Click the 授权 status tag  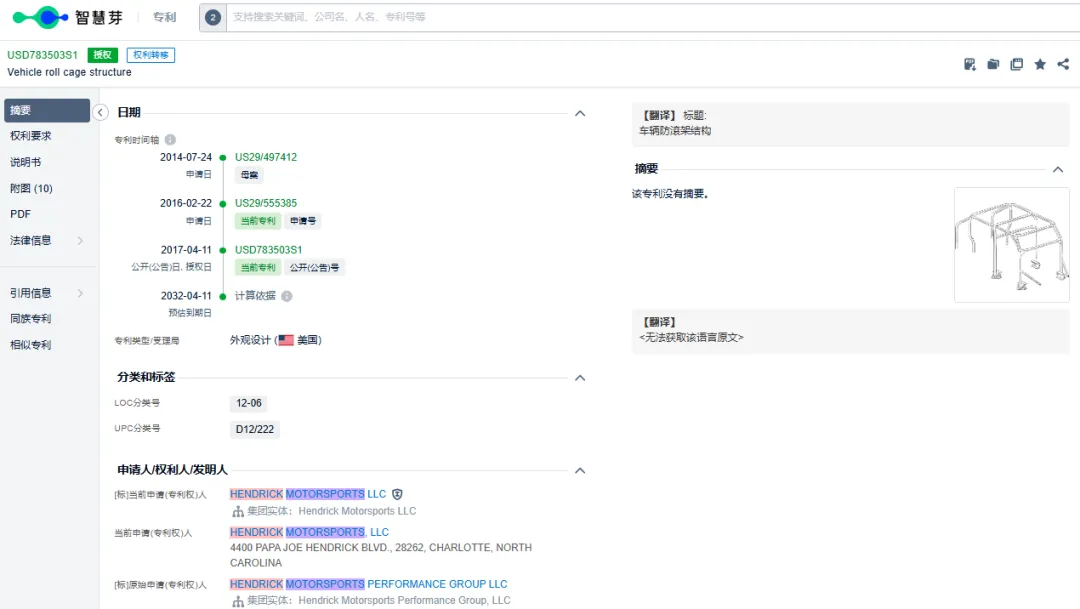click(103, 55)
